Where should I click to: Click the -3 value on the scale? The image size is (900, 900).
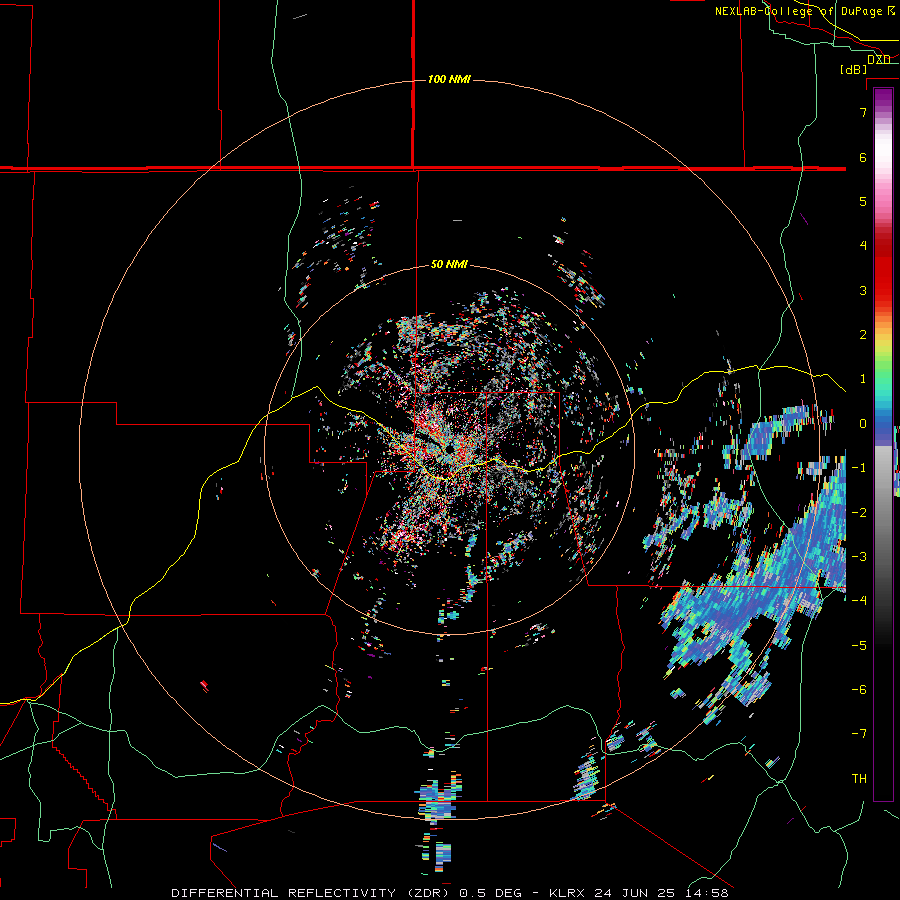pos(859,557)
